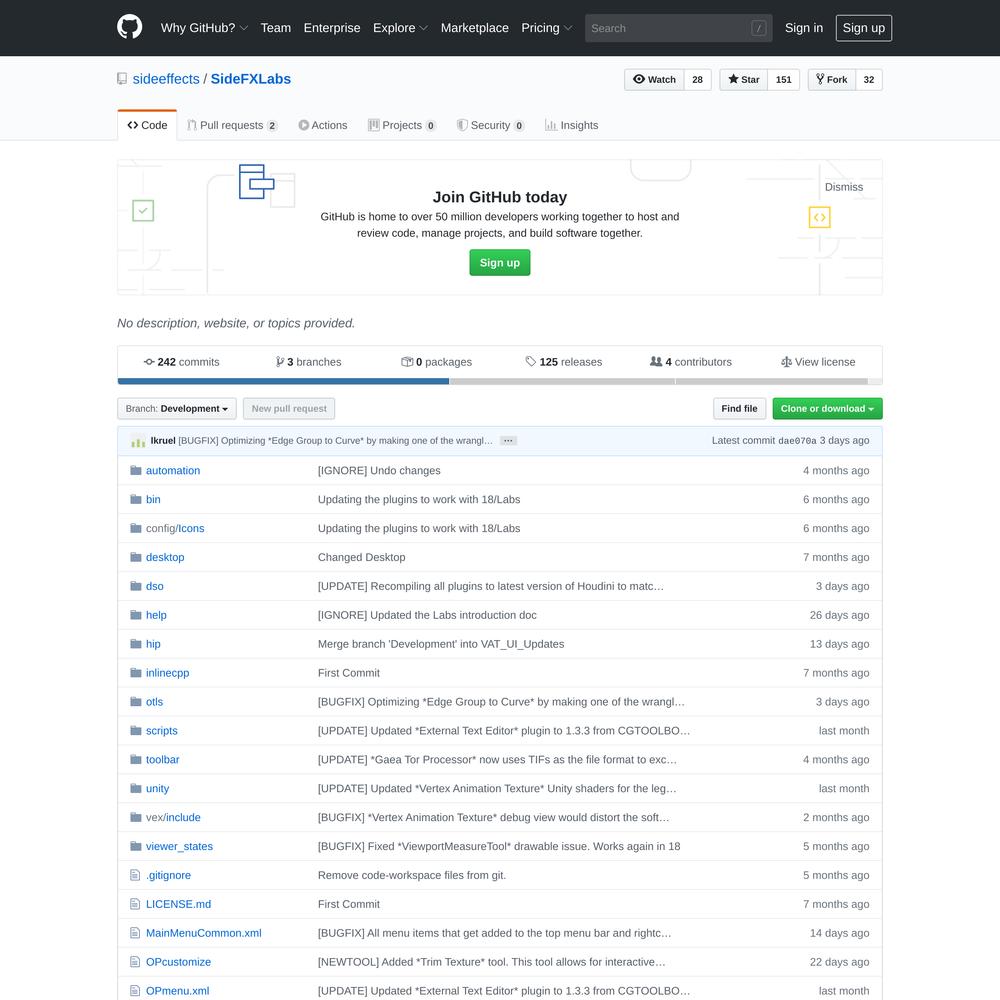The width and height of the screenshot is (1000, 1000).
Task: Click the Find file button
Action: coord(739,409)
